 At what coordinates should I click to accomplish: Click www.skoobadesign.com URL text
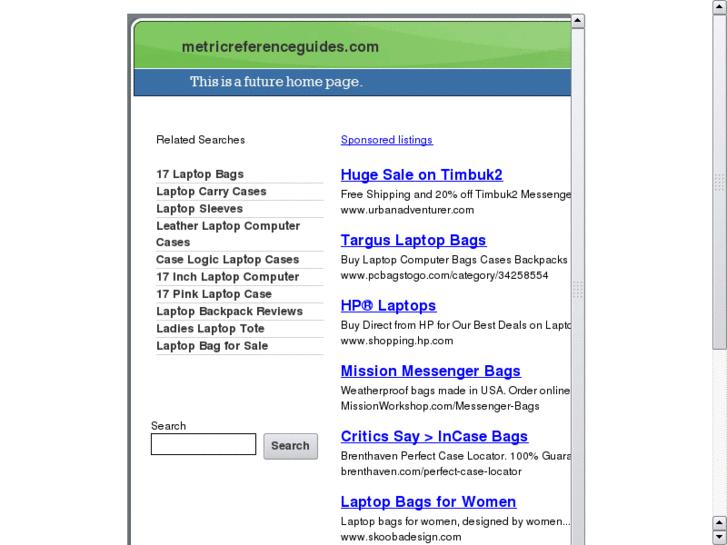click(x=401, y=537)
